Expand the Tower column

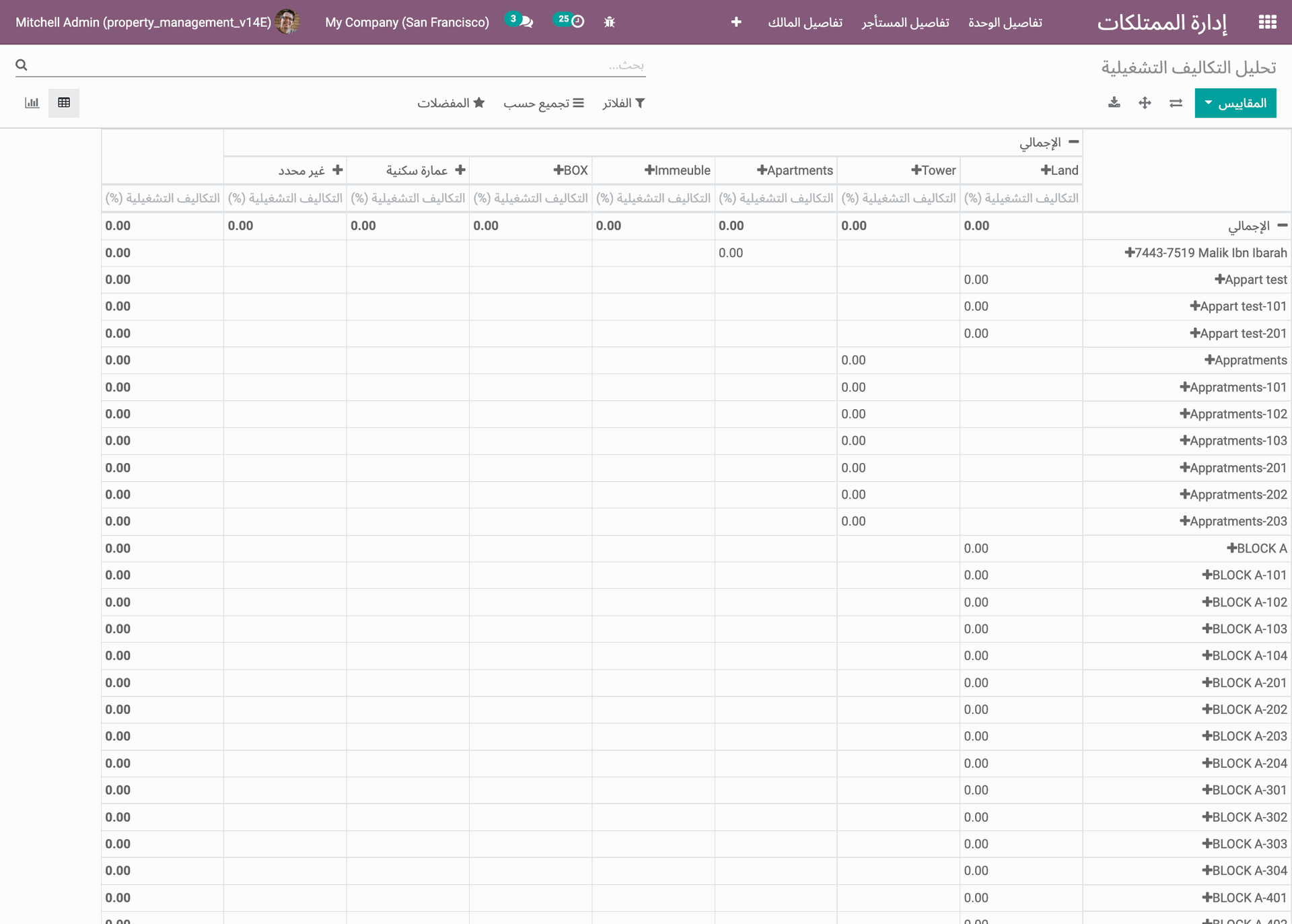[933, 170]
